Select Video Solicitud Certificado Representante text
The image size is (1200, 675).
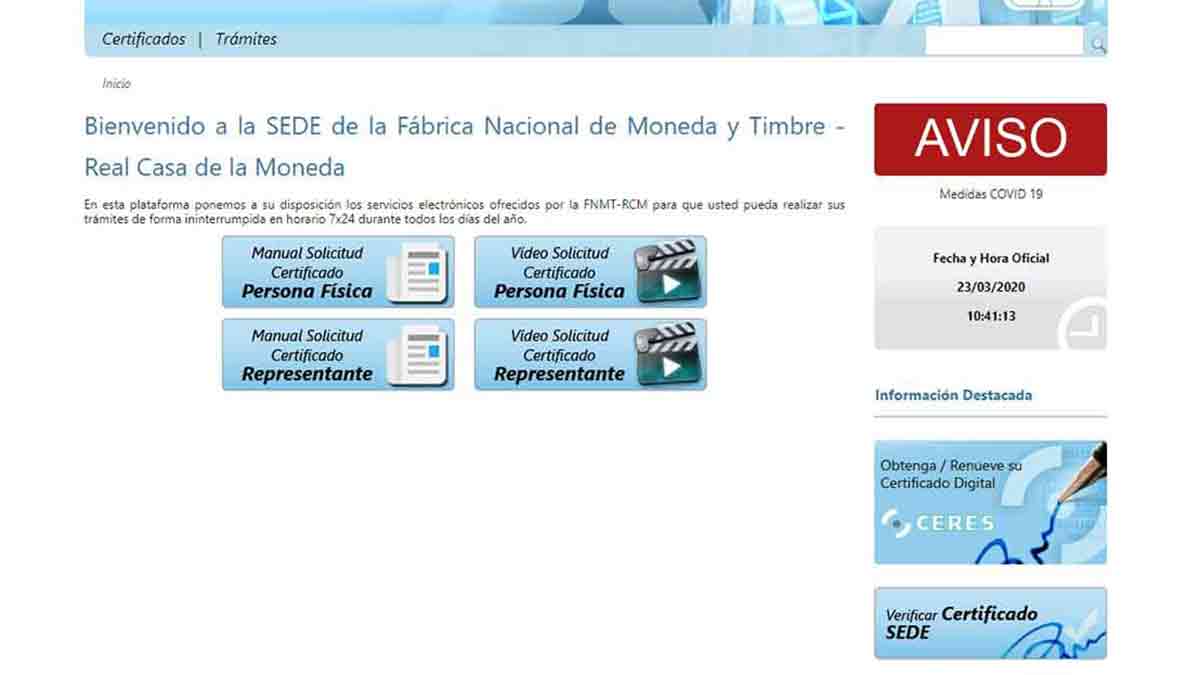(559, 355)
